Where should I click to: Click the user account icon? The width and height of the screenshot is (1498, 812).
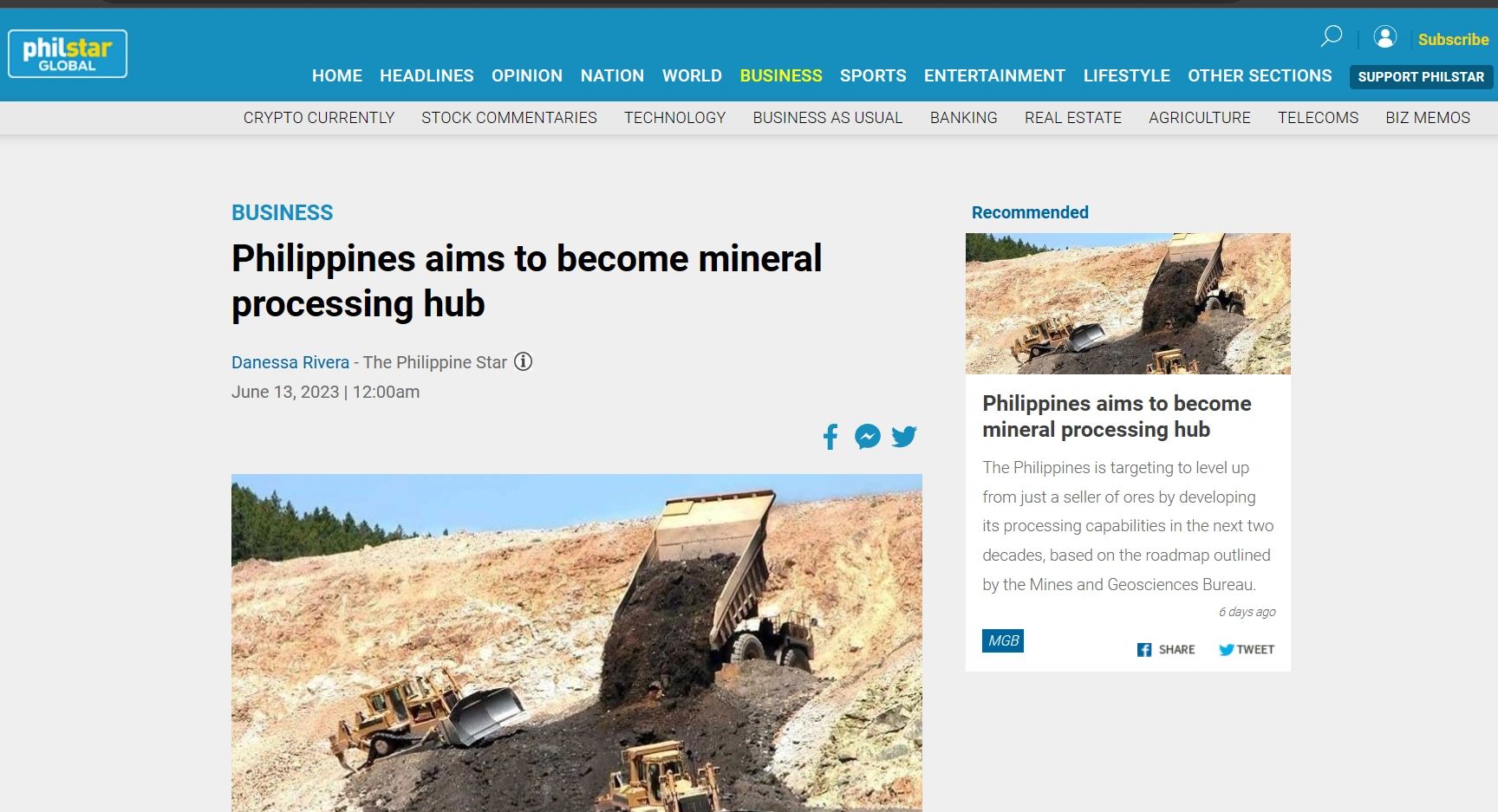tap(1384, 38)
